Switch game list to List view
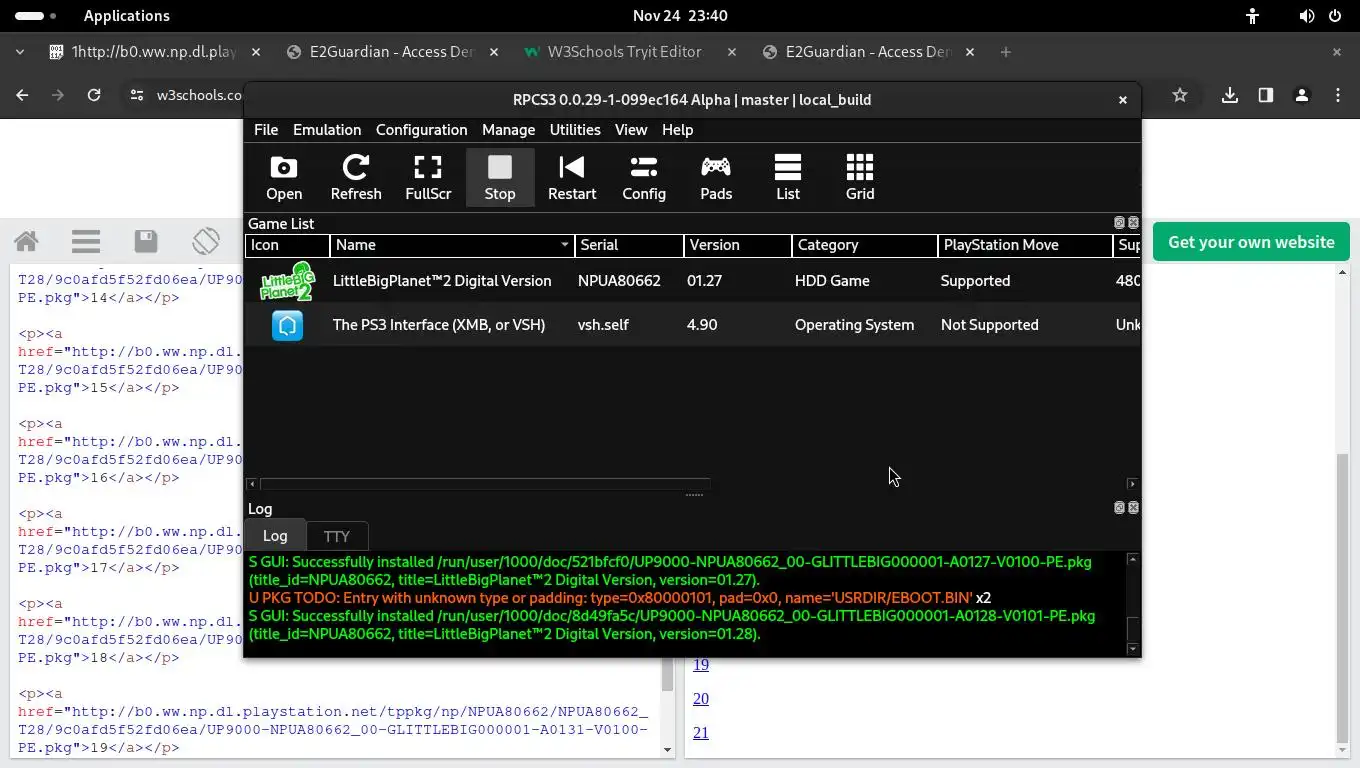The image size is (1360, 768). pyautogui.click(x=788, y=178)
